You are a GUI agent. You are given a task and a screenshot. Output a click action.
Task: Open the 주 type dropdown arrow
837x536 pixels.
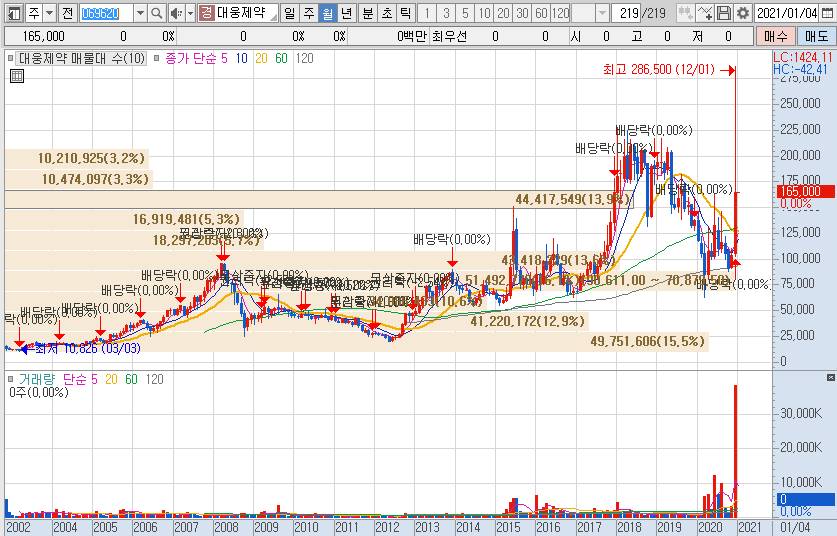[49, 13]
